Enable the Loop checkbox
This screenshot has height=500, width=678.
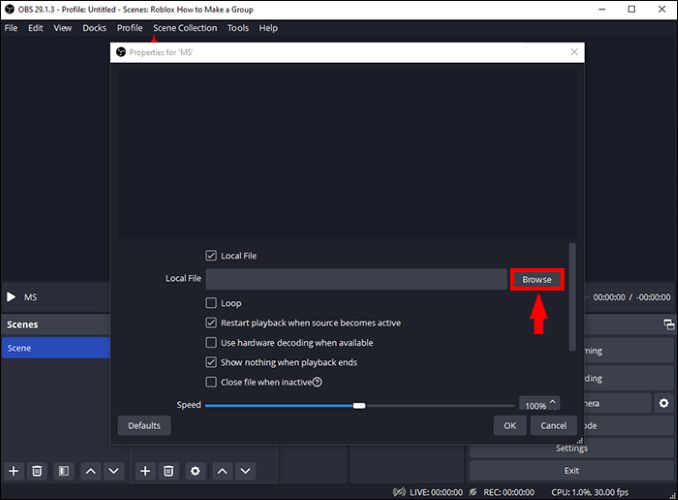211,303
